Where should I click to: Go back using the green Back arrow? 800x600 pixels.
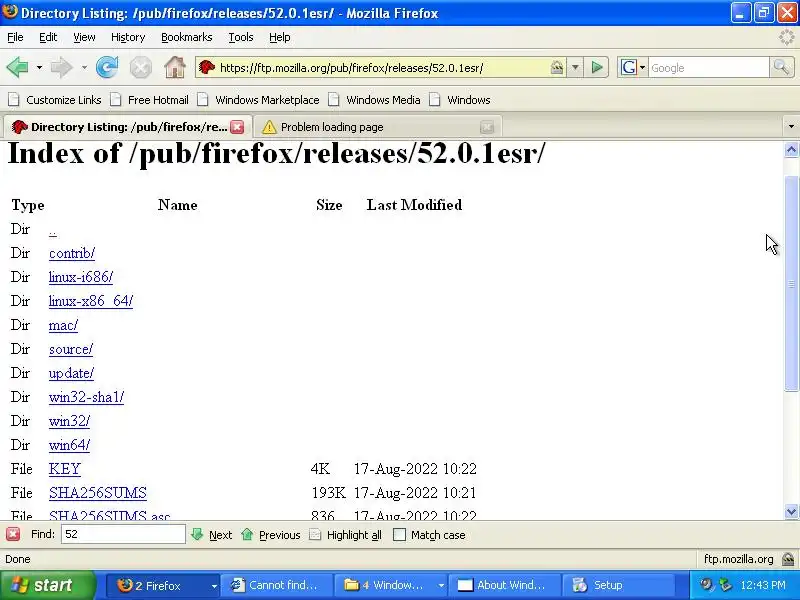pyautogui.click(x=17, y=67)
